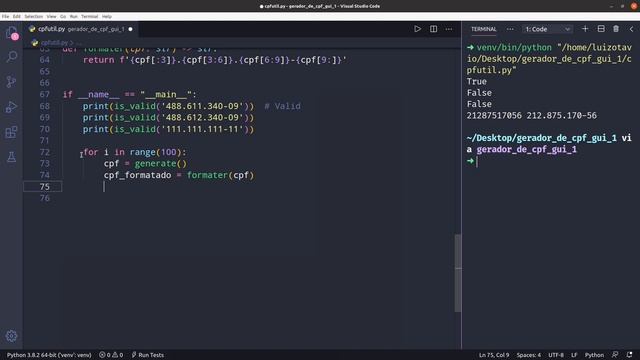This screenshot has height=360, width=640.
Task: Change end-of-line sequence LF
Action: [574, 355]
